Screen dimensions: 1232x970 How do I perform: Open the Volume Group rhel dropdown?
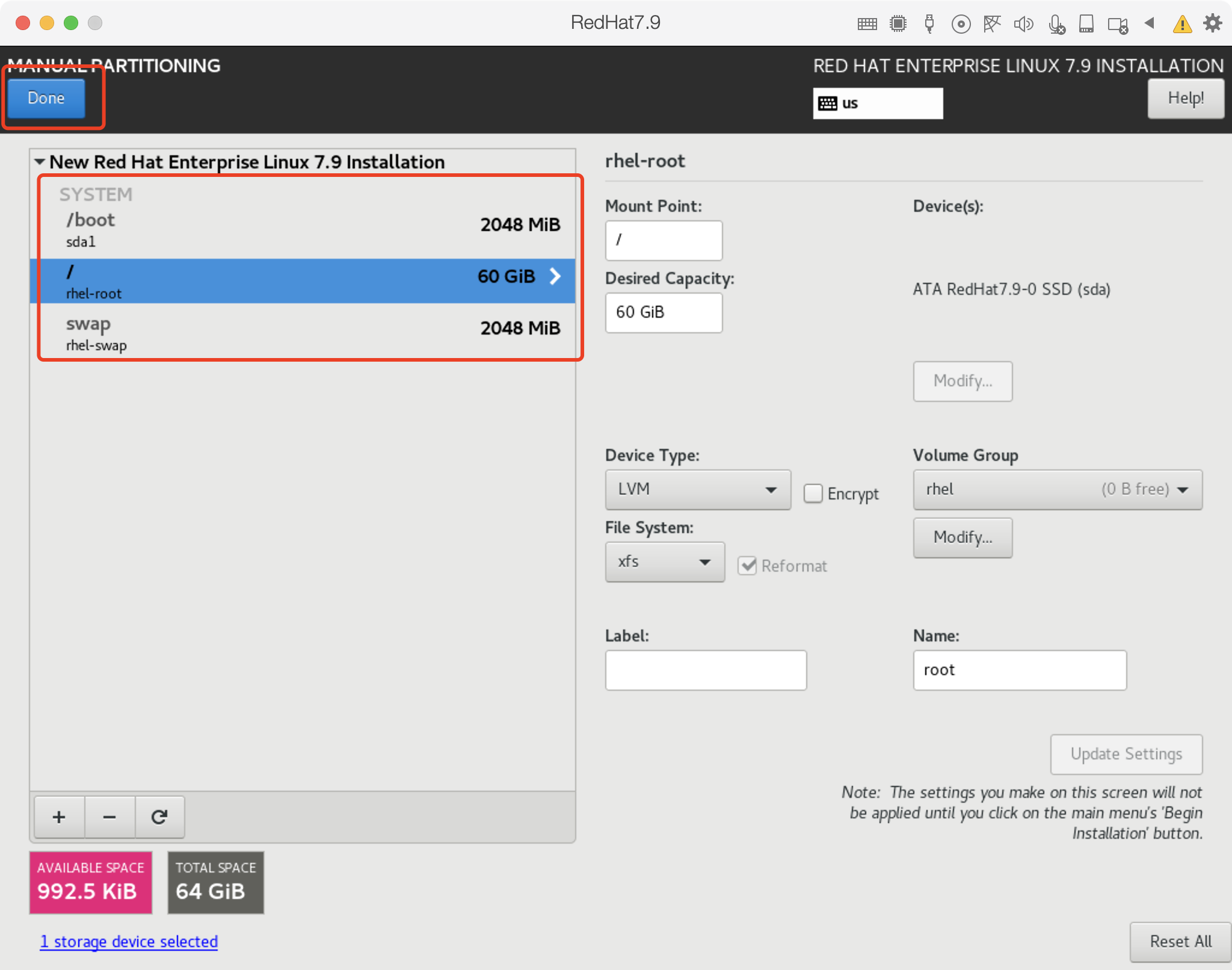[1057, 489]
